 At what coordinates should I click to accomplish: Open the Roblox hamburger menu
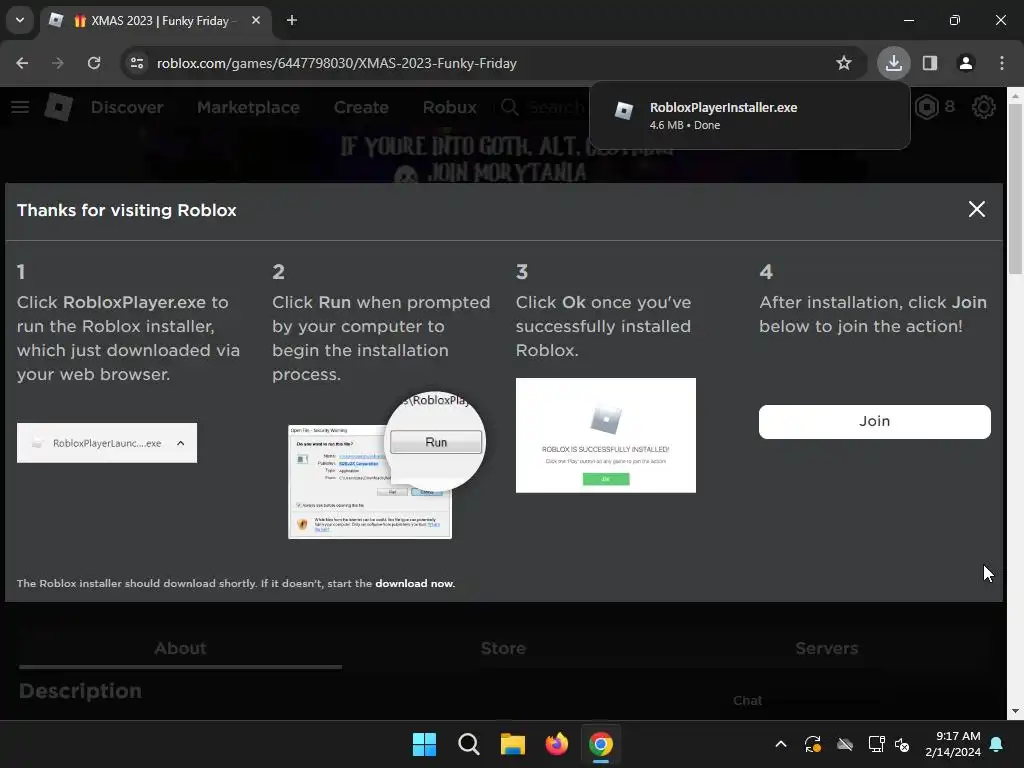pyautogui.click(x=20, y=107)
